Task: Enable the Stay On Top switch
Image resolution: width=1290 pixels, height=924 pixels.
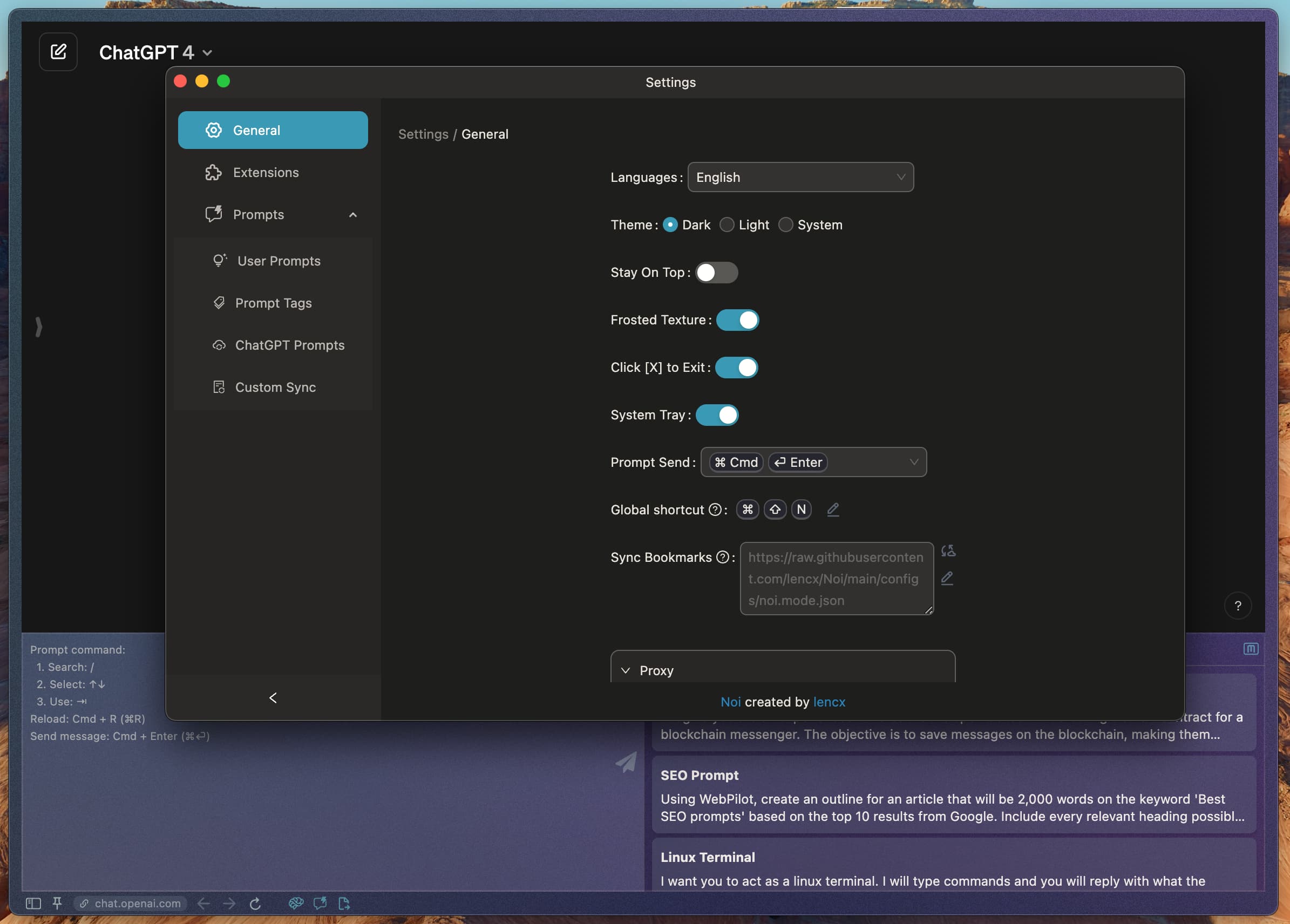Action: pyautogui.click(x=716, y=273)
